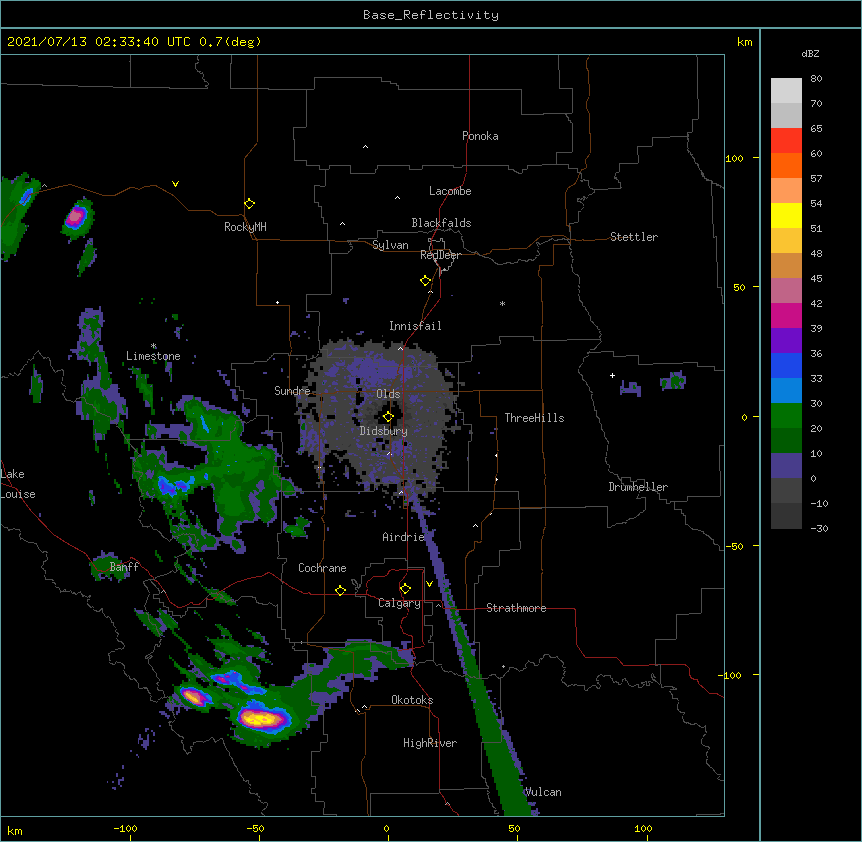Click the Stettler city label
Viewport: 862px width, 842px height.
point(634,237)
